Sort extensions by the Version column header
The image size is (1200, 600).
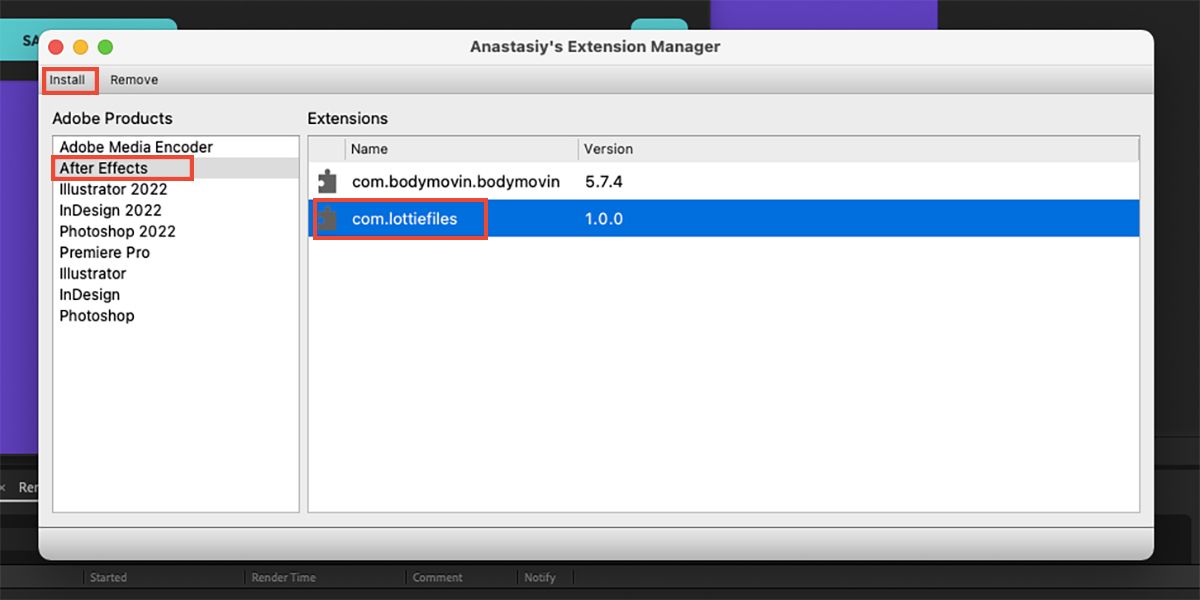pos(858,149)
